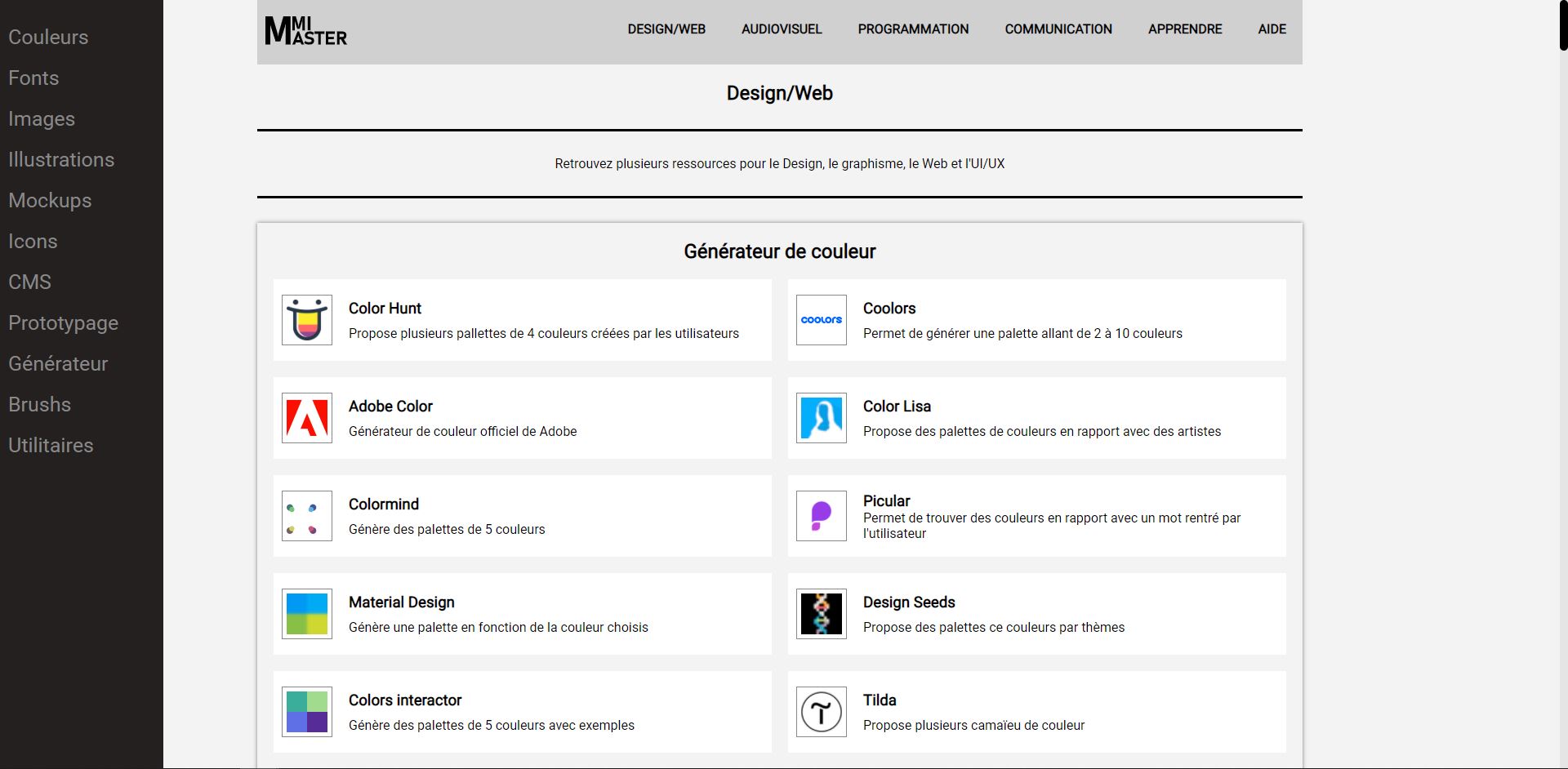The image size is (1568, 769).
Task: Click the Picular purple P icon
Action: pos(822,516)
